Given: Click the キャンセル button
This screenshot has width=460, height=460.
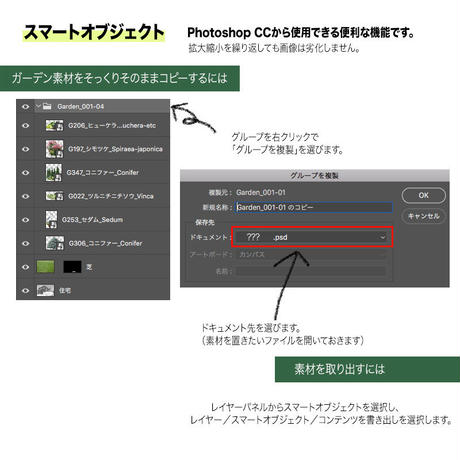Looking at the screenshot, I should click(424, 216).
